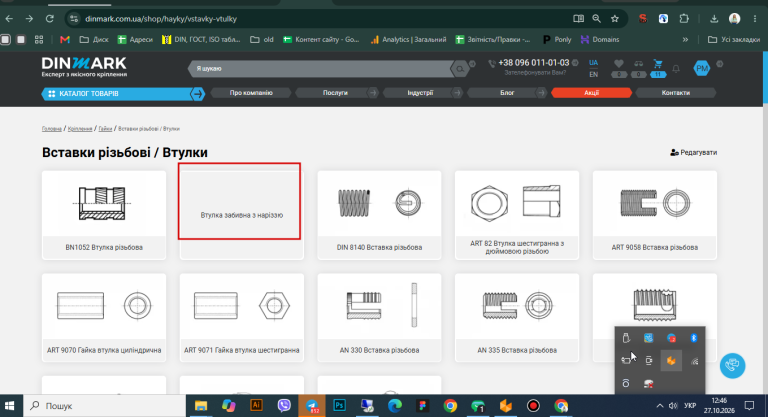
Task: Select the UA language option
Action: pyautogui.click(x=593, y=63)
